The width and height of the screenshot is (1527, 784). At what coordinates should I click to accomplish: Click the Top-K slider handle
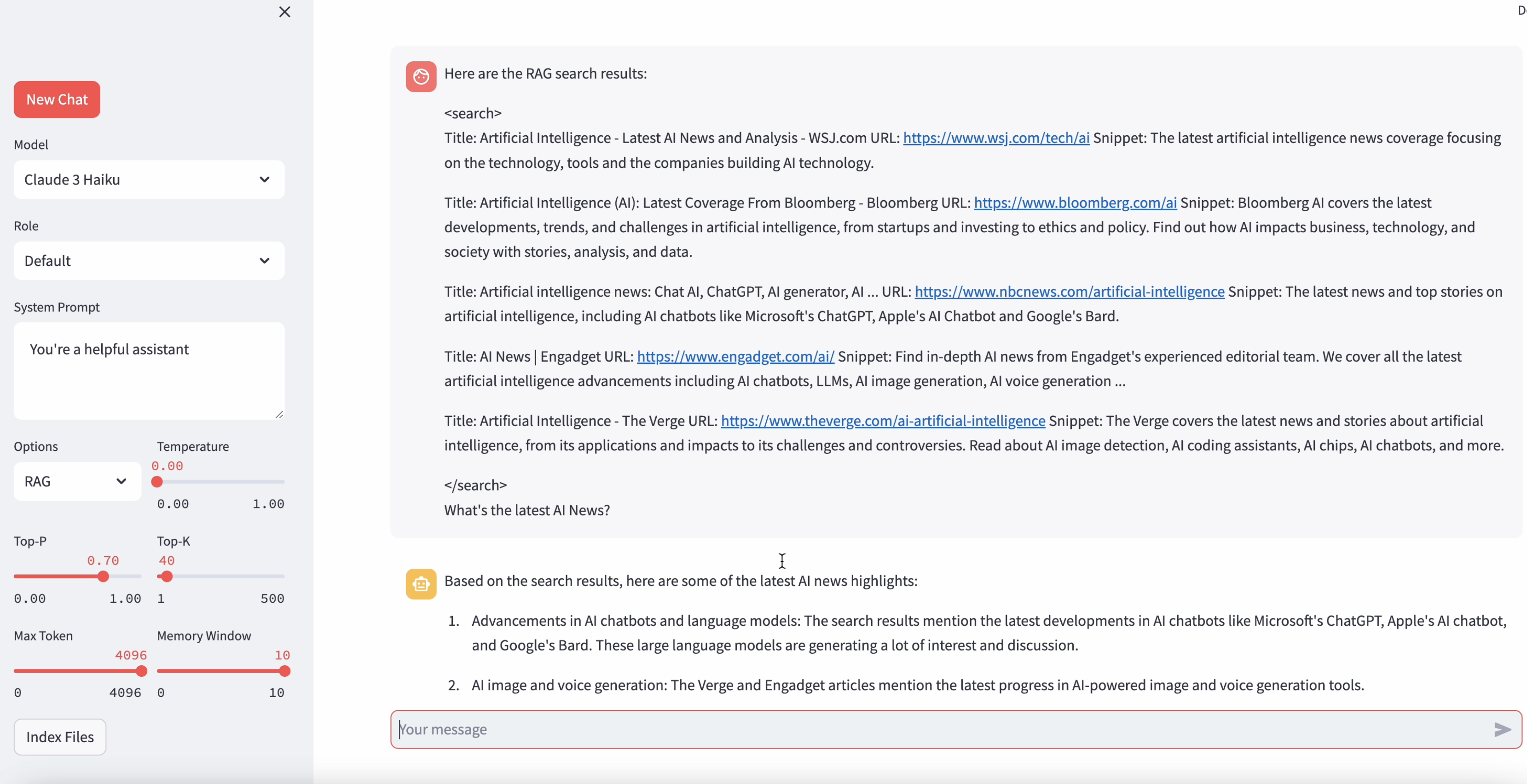pyautogui.click(x=167, y=576)
